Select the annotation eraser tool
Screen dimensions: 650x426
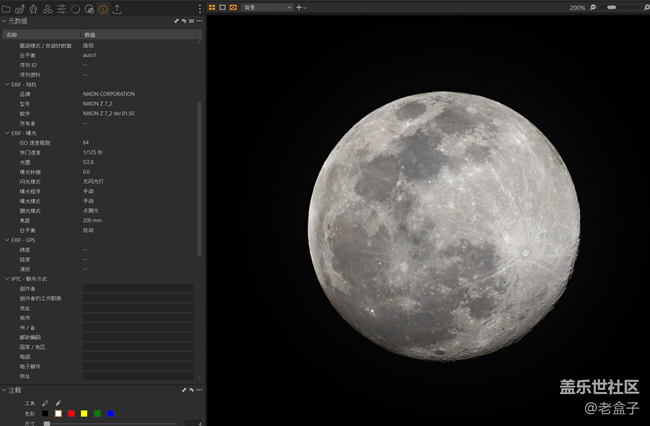[x=58, y=403]
